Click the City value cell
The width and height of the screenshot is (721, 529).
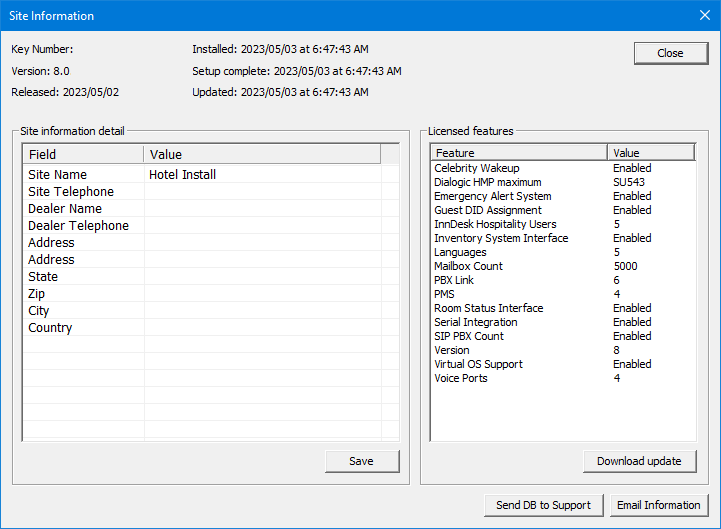coord(262,311)
